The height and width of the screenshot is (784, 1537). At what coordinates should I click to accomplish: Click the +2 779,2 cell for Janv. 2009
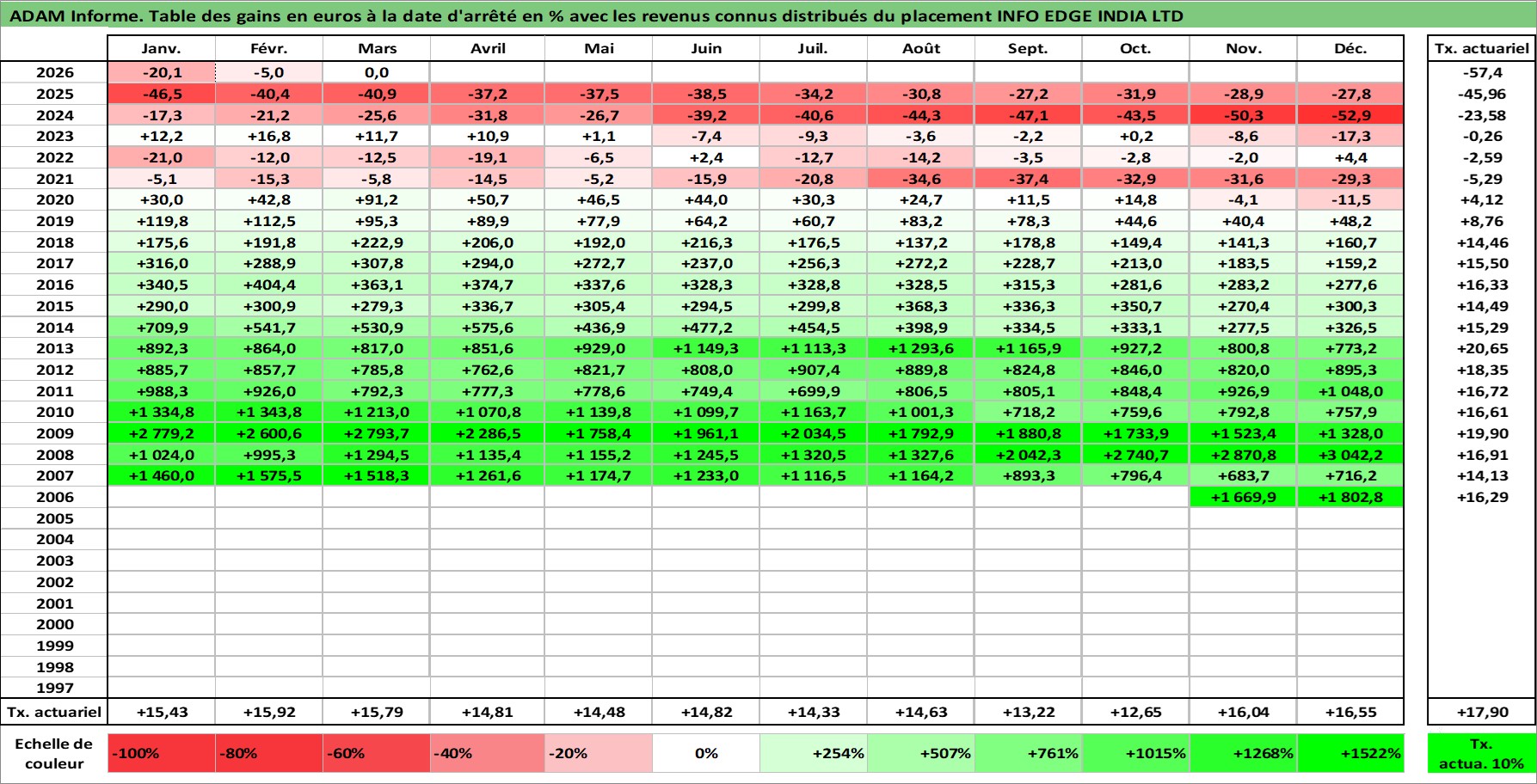[x=162, y=433]
